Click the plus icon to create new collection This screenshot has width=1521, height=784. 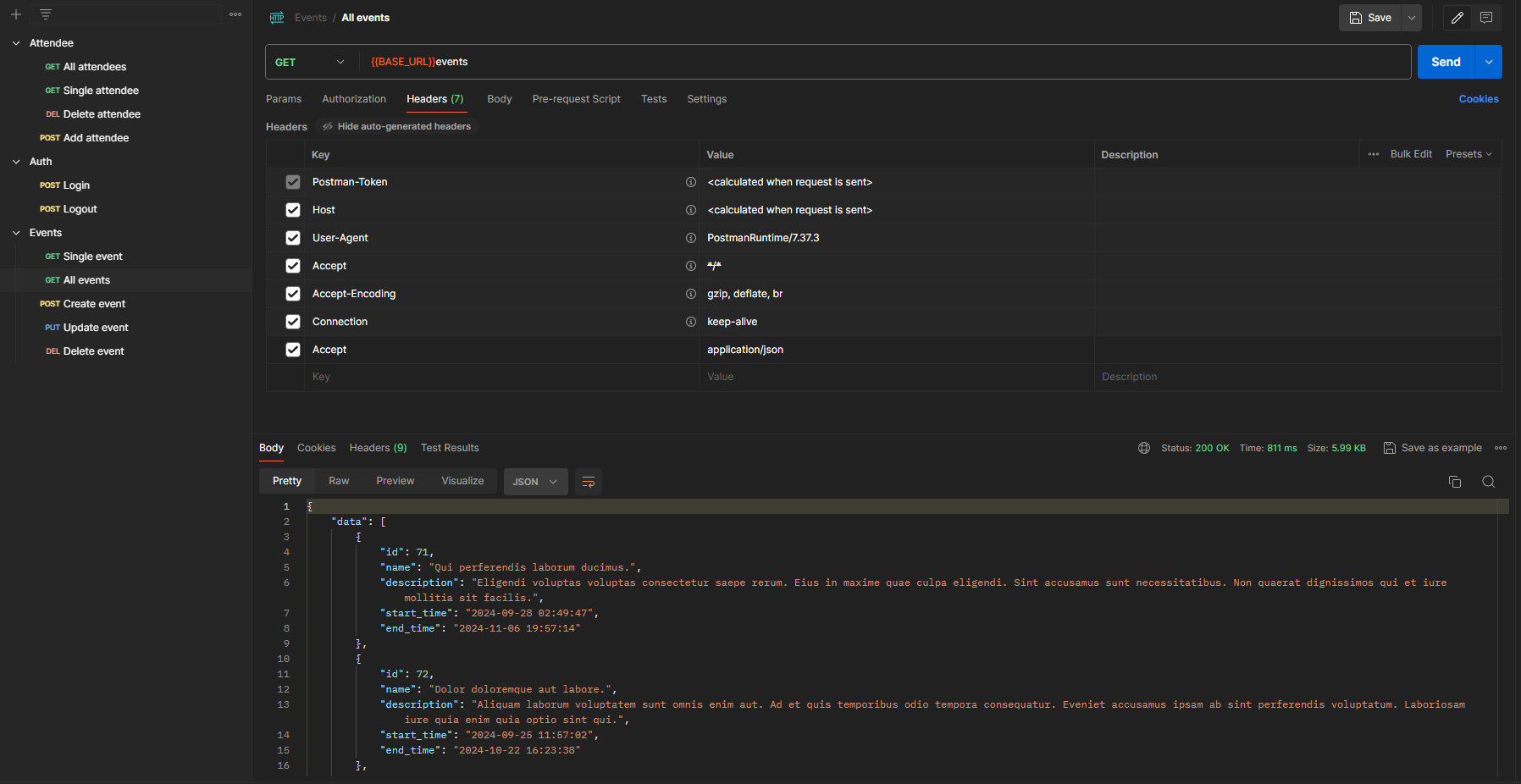16,14
